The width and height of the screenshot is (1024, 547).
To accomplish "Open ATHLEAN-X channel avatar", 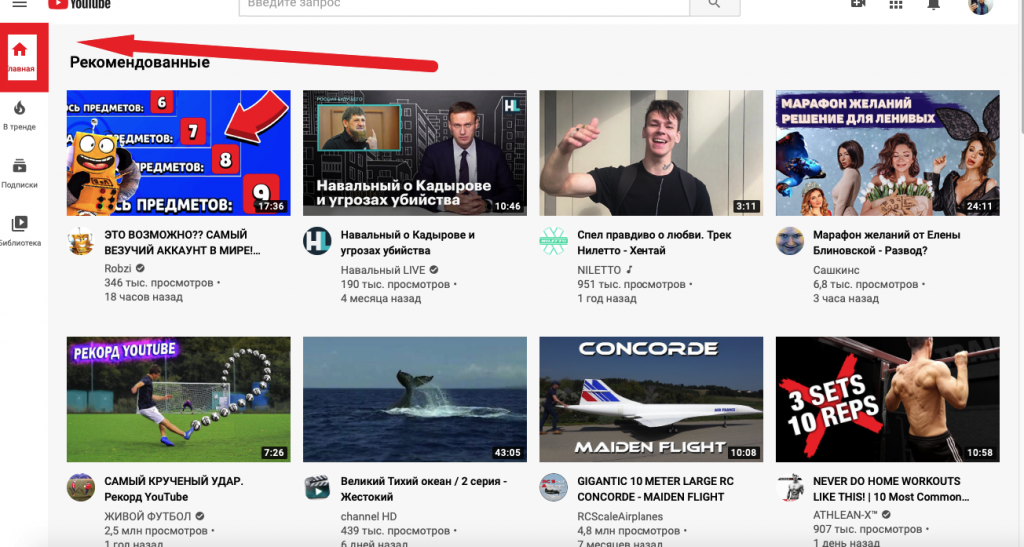I will tap(790, 488).
